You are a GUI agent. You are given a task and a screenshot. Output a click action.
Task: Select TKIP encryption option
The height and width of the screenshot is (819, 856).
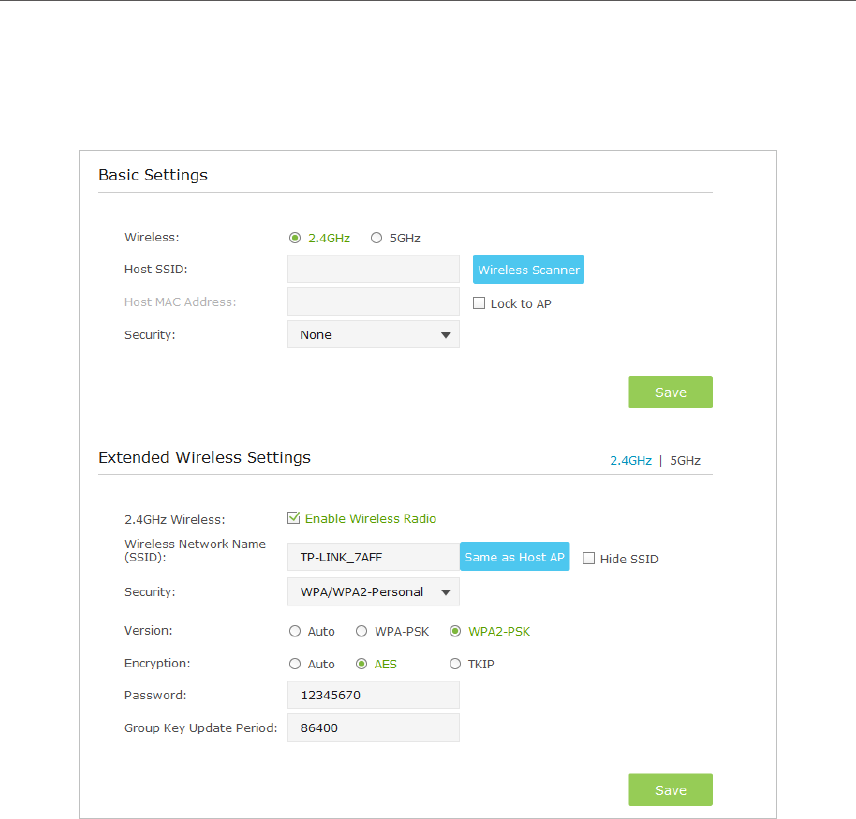click(455, 663)
